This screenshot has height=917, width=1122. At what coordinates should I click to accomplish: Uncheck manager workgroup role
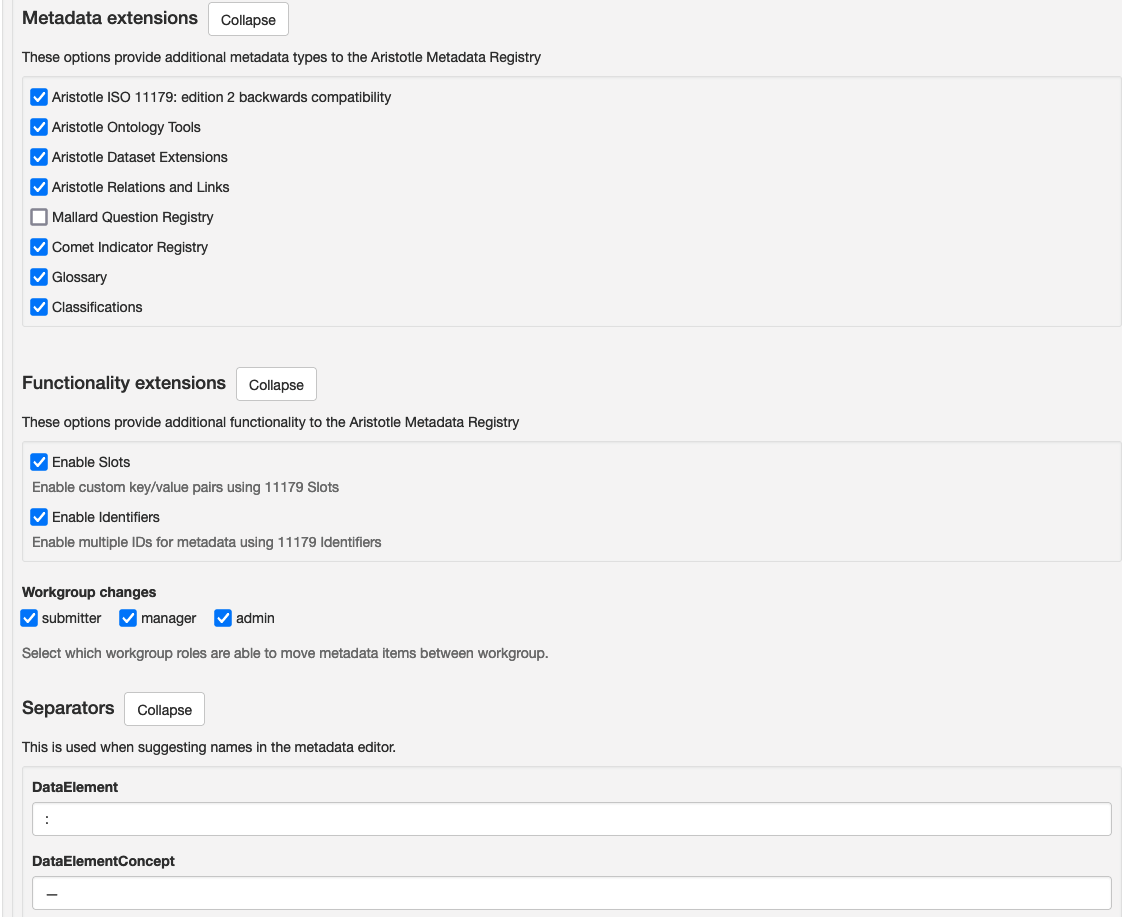(128, 618)
